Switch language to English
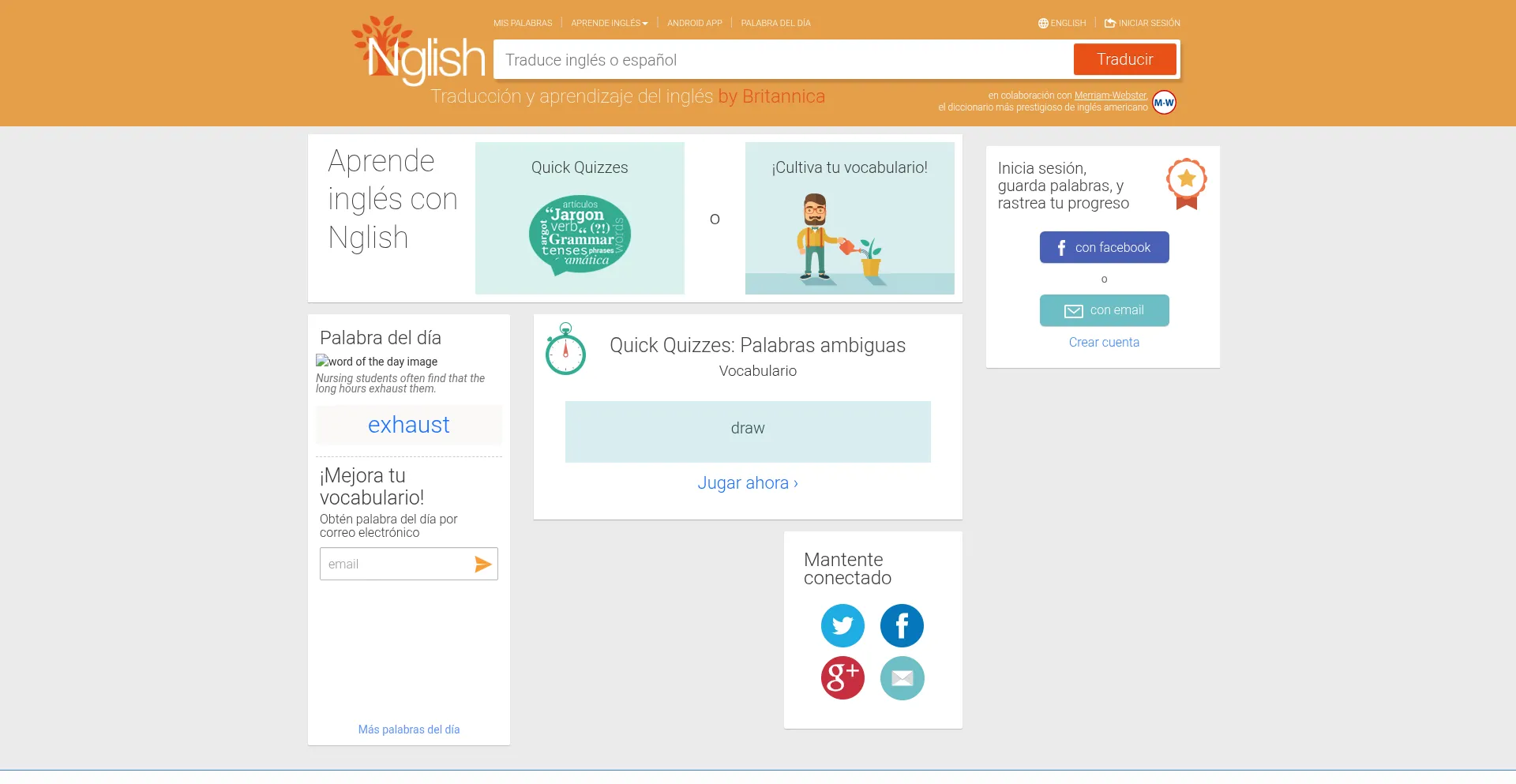This screenshot has height=784, width=1516. pos(1062,23)
